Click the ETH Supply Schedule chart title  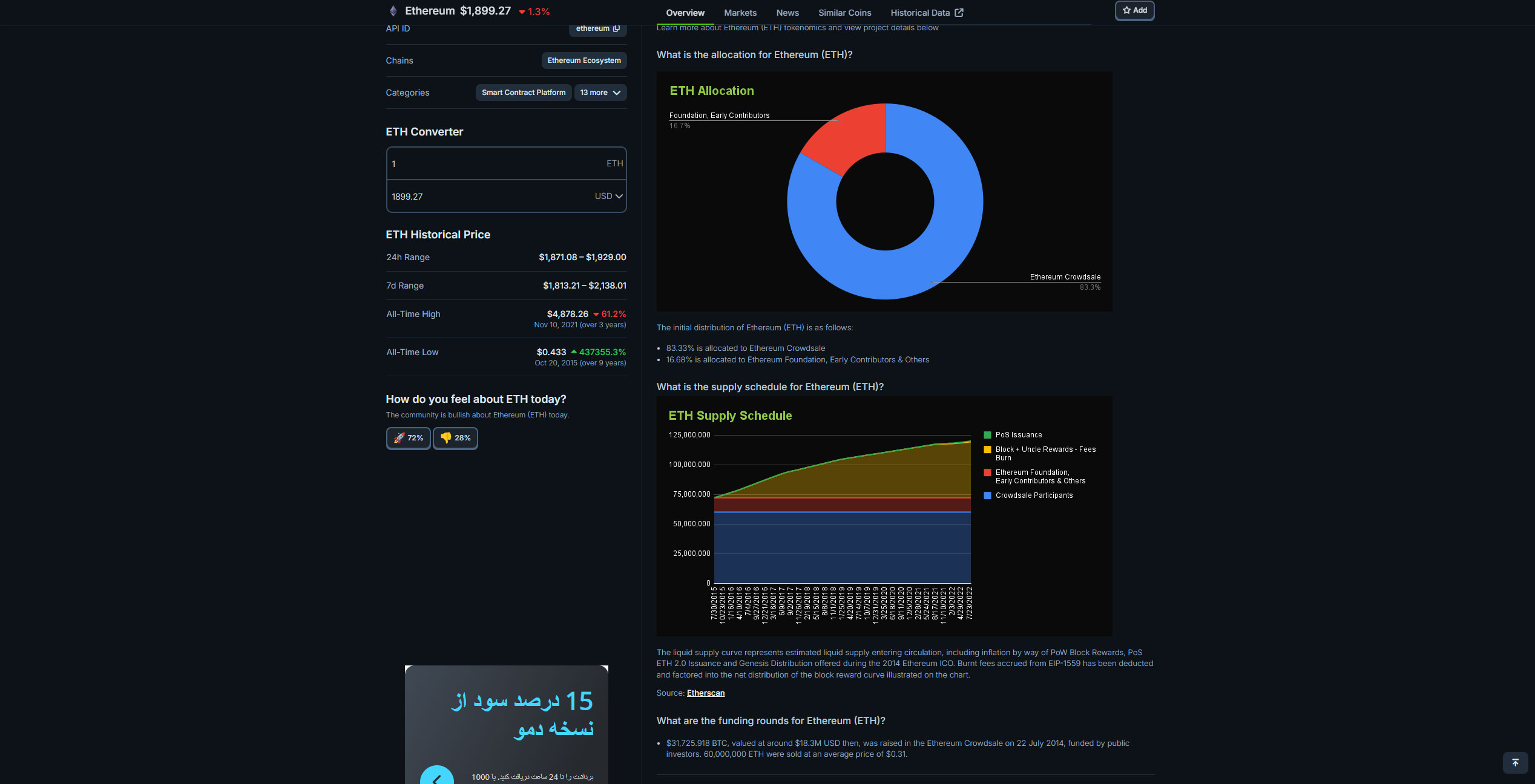(x=730, y=416)
